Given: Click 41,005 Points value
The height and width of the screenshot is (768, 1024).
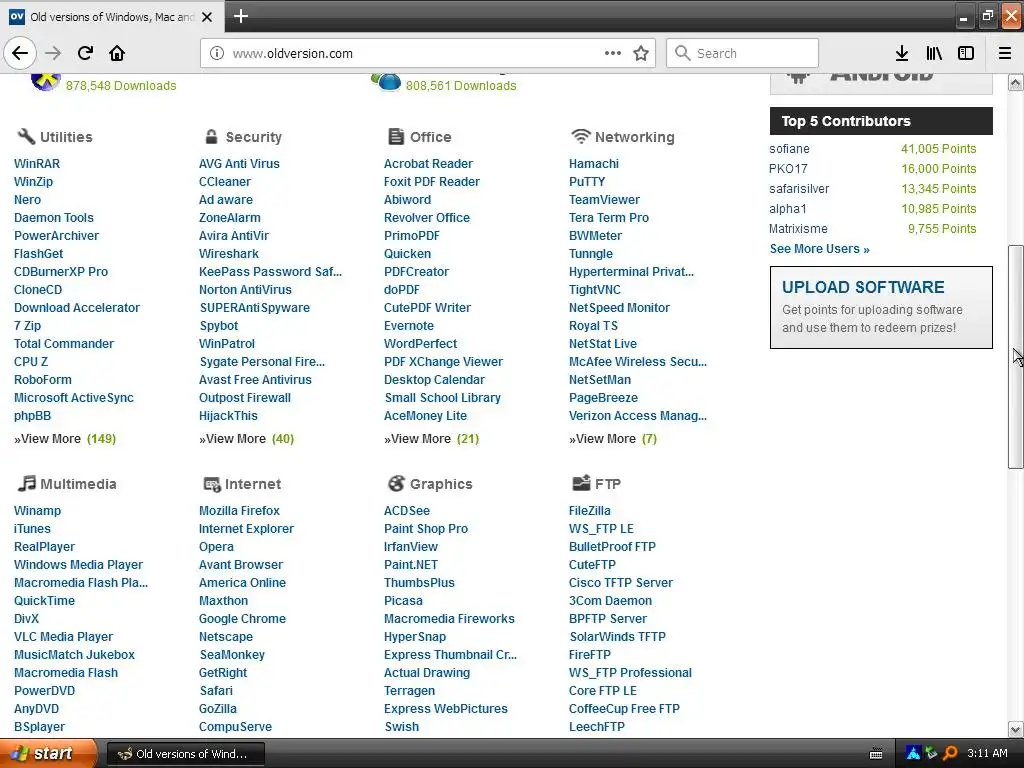Looking at the screenshot, I should 938,149.
